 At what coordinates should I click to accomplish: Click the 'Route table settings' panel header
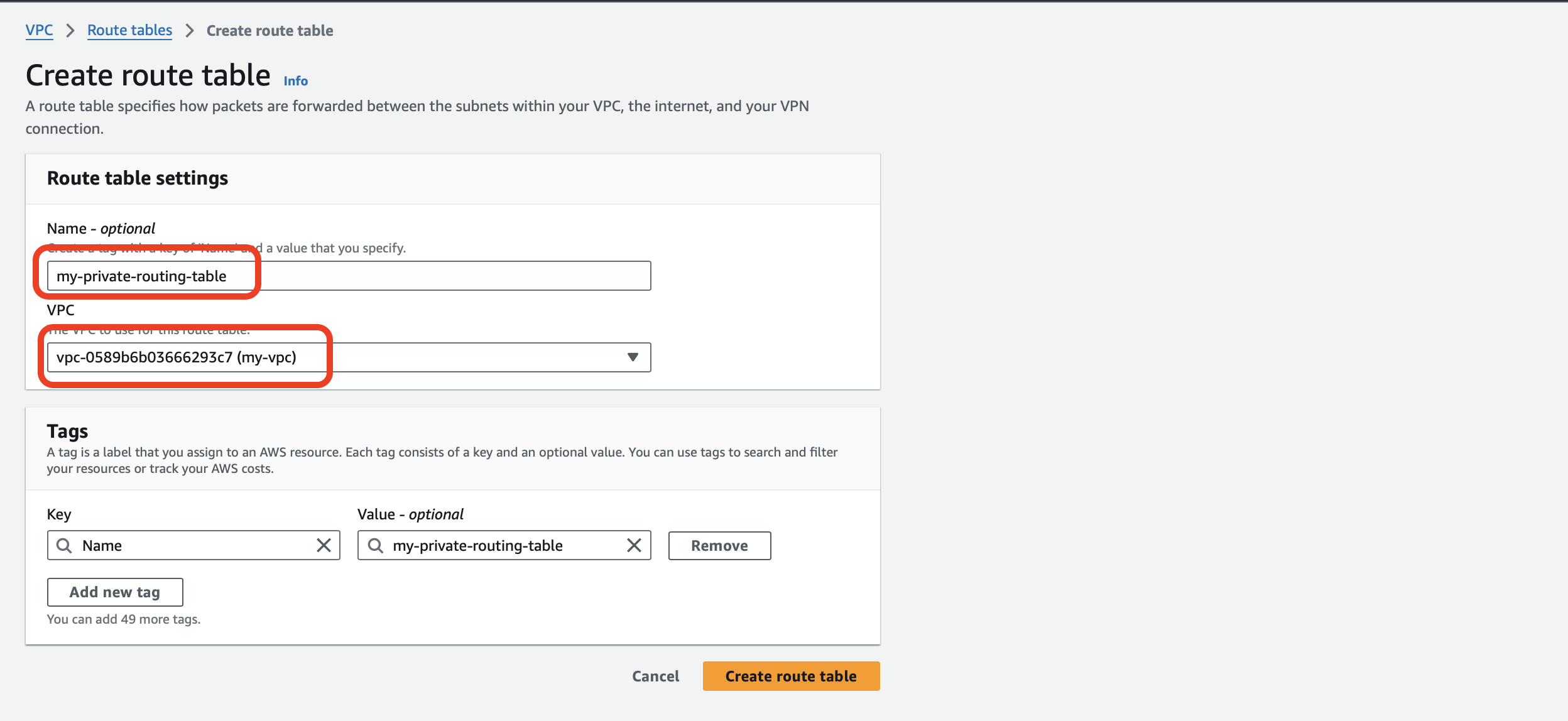tap(138, 178)
